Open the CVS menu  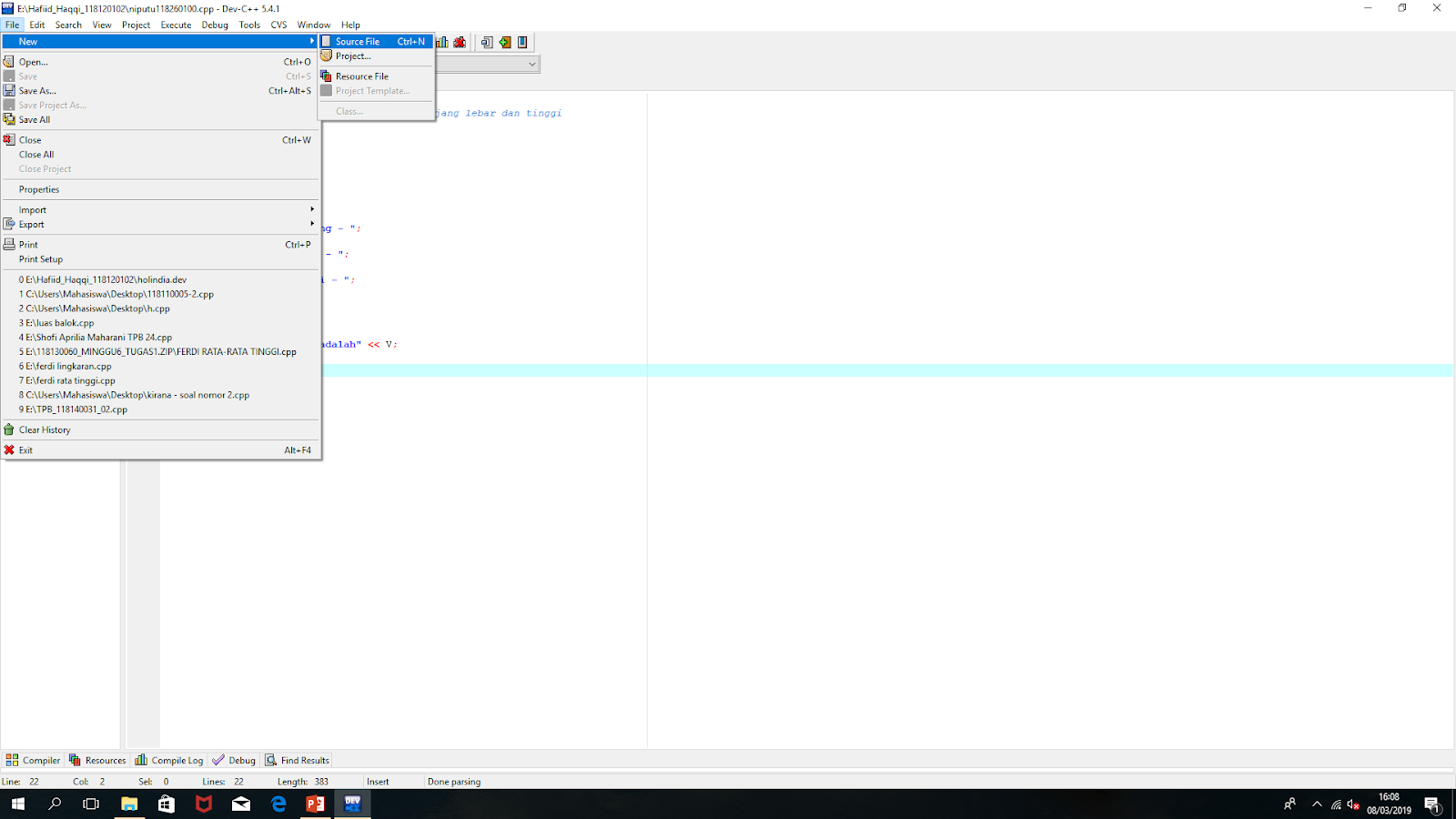tap(278, 25)
